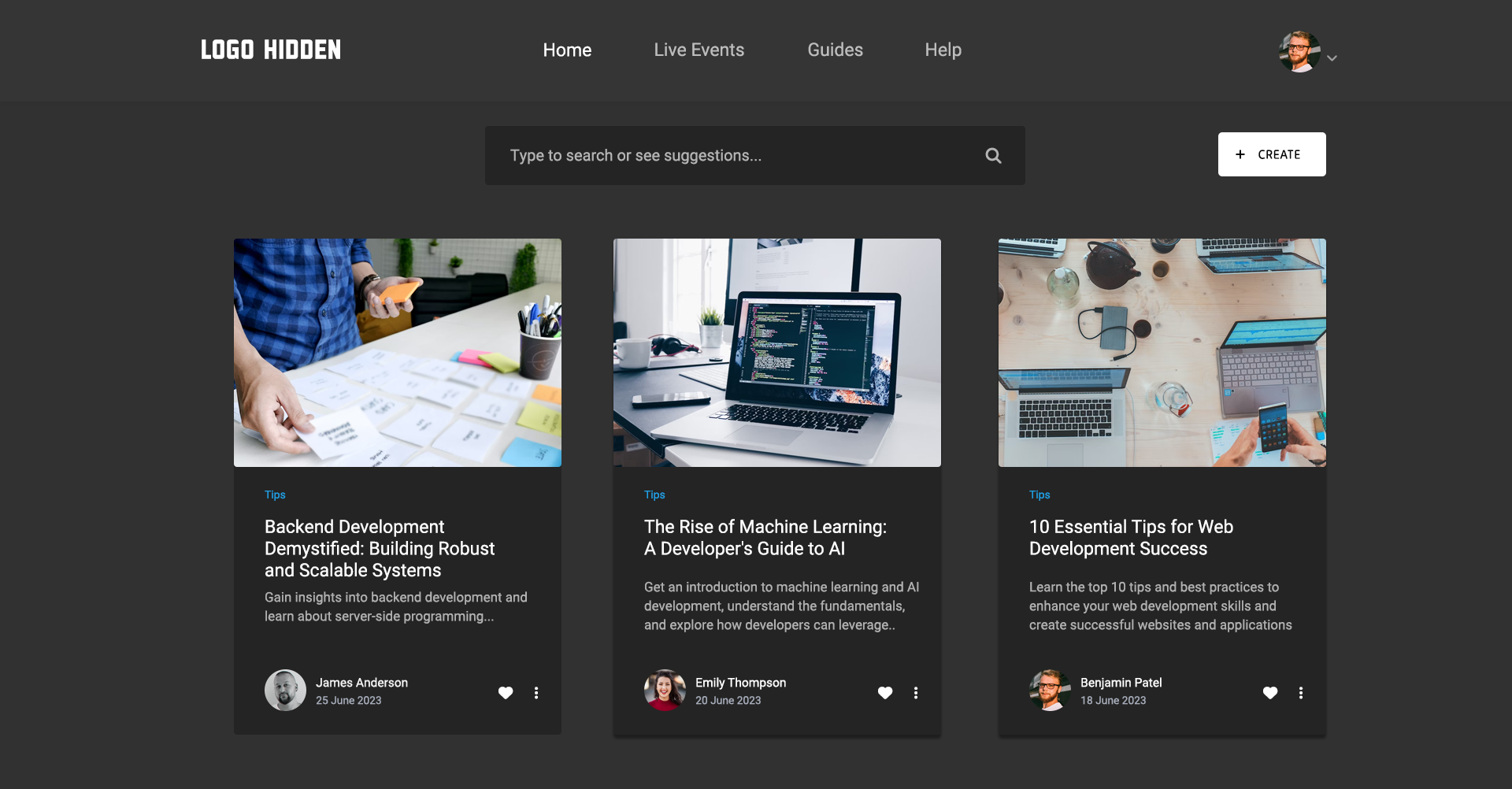Click Emily Thompson's author avatar

tap(665, 691)
